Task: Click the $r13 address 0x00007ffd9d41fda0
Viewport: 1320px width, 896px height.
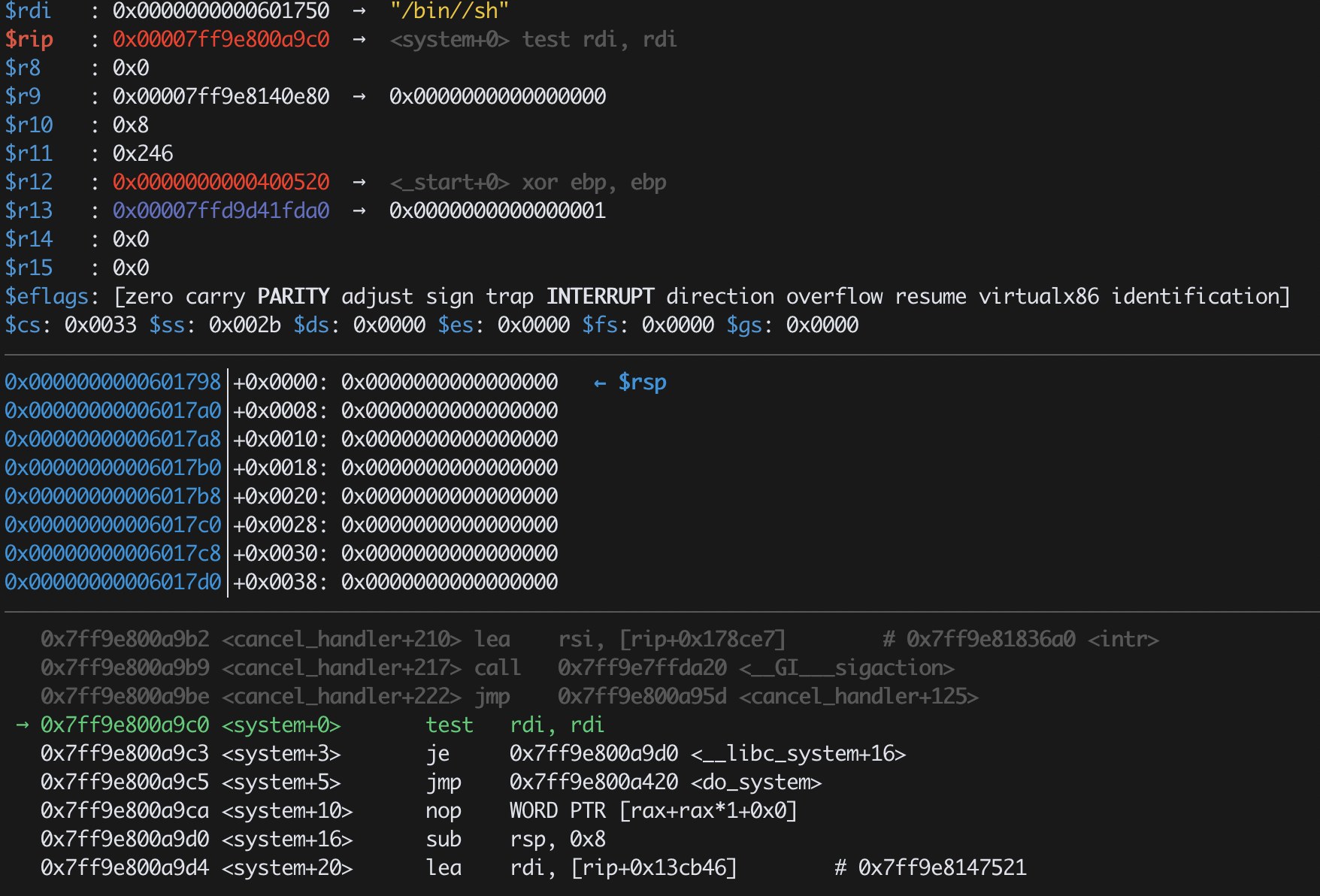Action: [221, 210]
